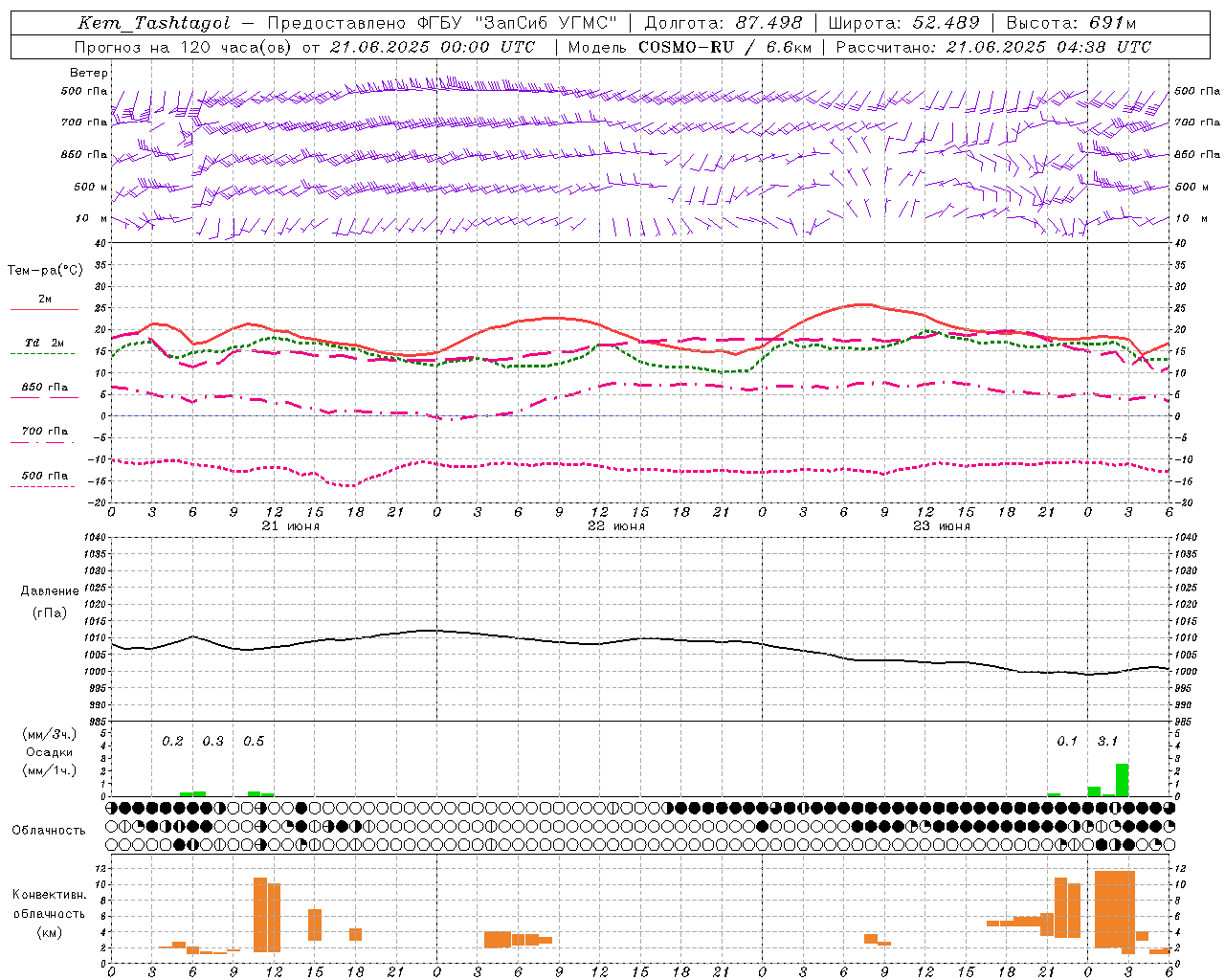Click the (км) unit under convective cloudiness
The height and width of the screenshot is (980, 1225).
49,932
